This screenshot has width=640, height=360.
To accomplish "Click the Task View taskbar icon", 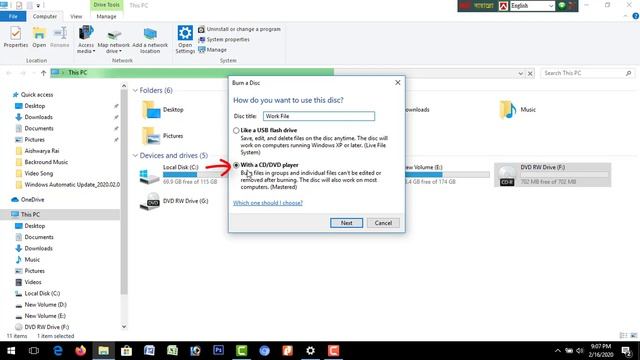I will [34, 351].
